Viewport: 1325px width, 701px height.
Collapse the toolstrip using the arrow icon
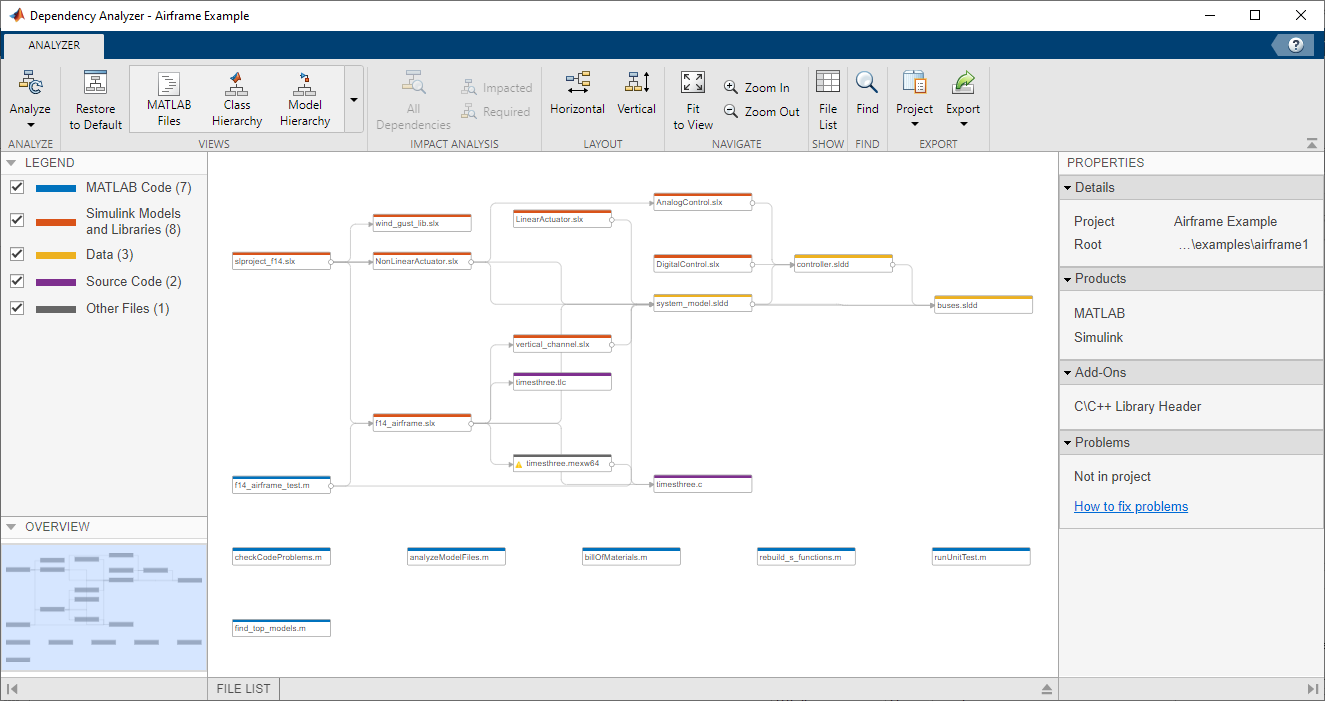(x=1311, y=143)
